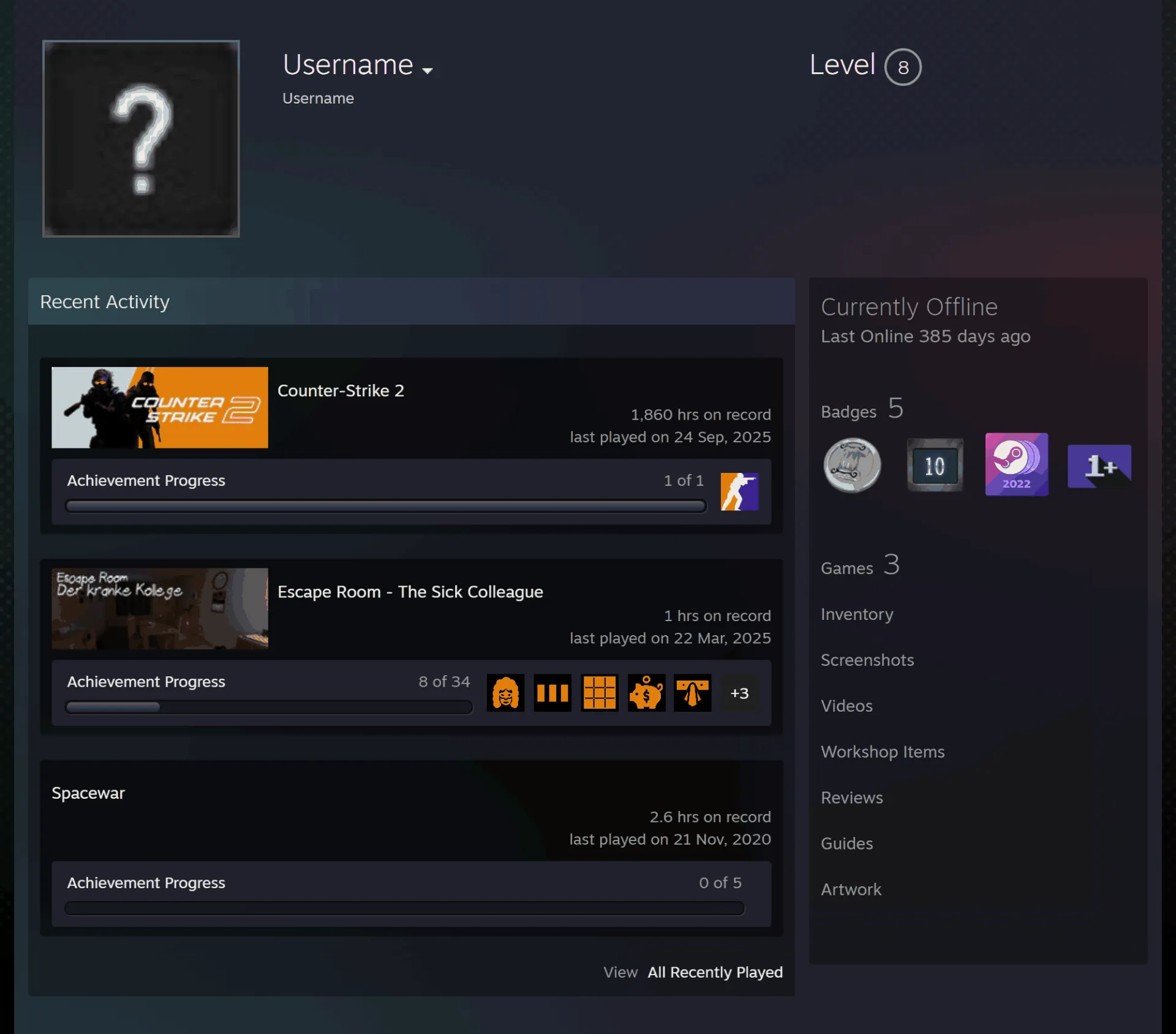The width and height of the screenshot is (1176, 1034).
Task: Show the +3 more achievements
Action: point(739,693)
